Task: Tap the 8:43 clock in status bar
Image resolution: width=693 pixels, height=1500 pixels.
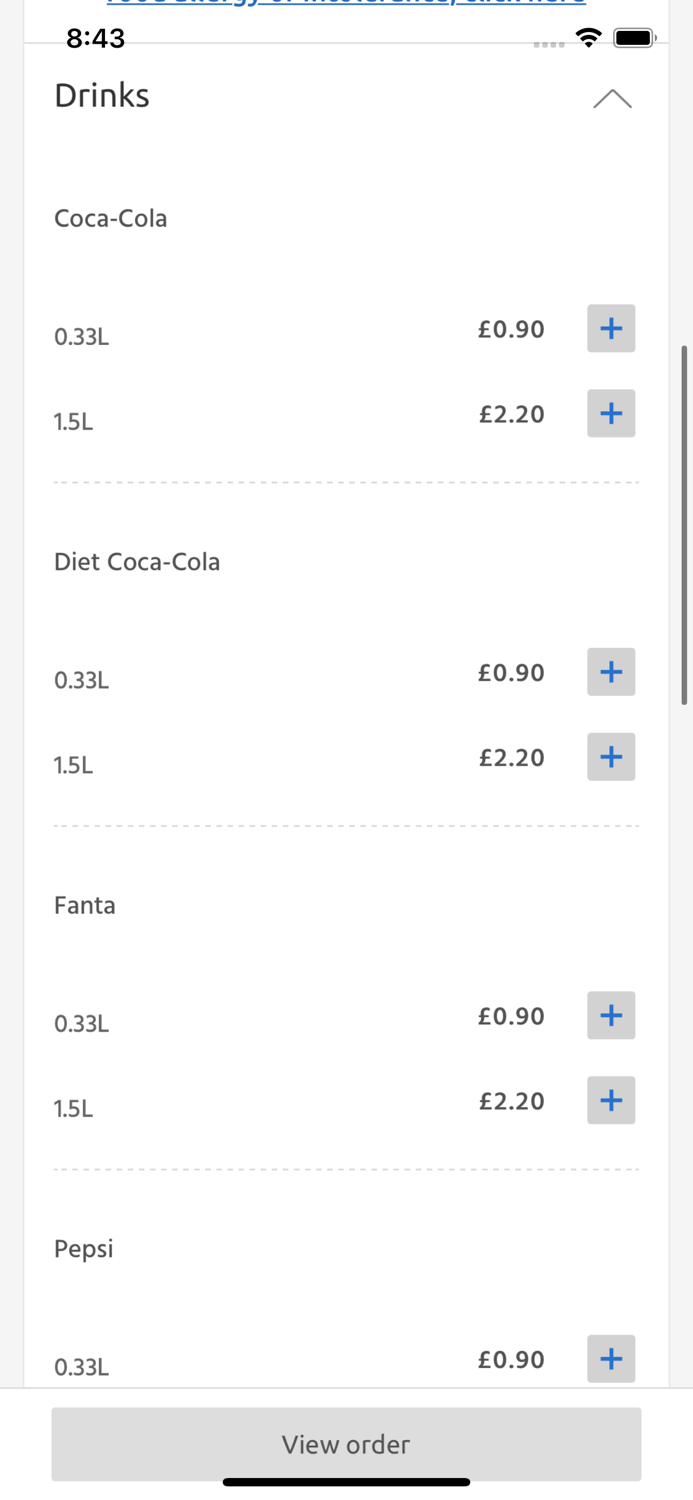Action: 95,38
